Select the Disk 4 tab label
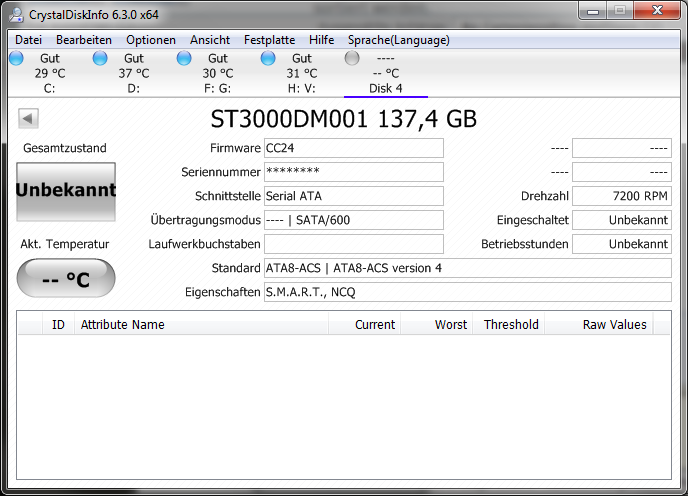This screenshot has width=688, height=496. [386, 89]
